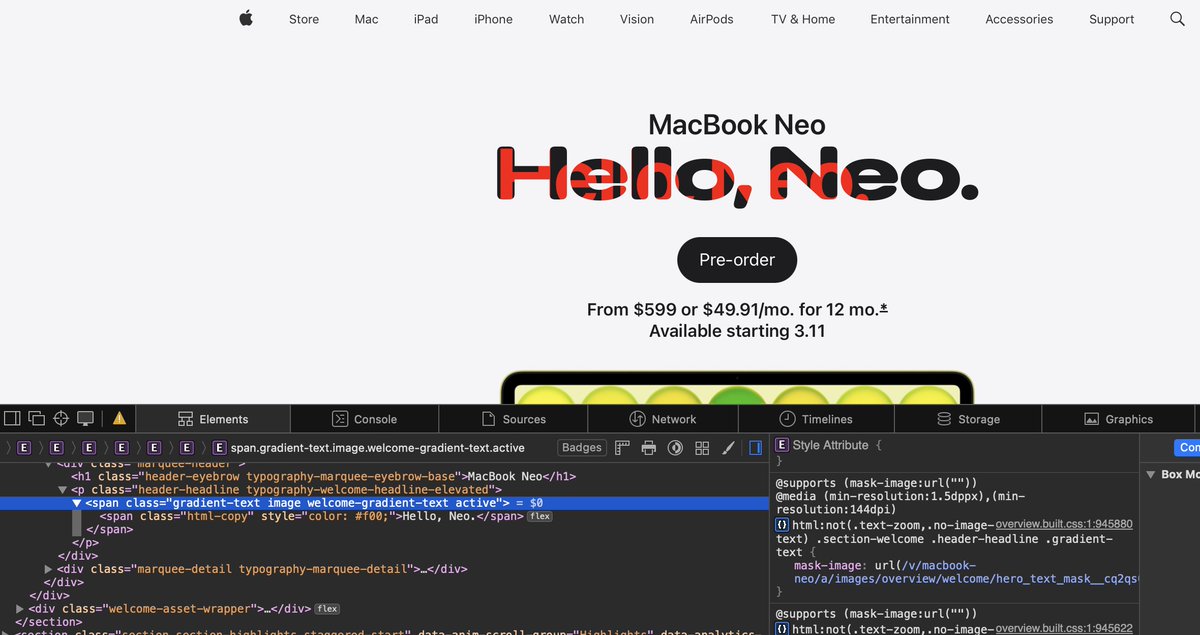
Task: Go to iPhone in the navigation bar
Action: [493, 19]
